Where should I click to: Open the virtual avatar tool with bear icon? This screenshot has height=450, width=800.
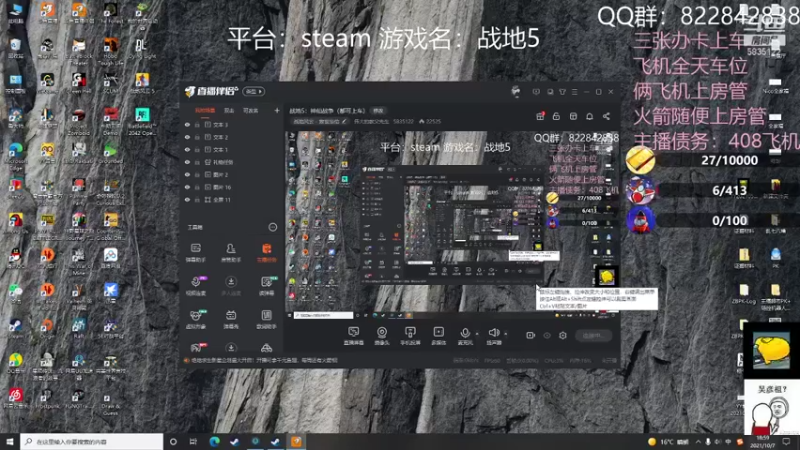click(195, 318)
